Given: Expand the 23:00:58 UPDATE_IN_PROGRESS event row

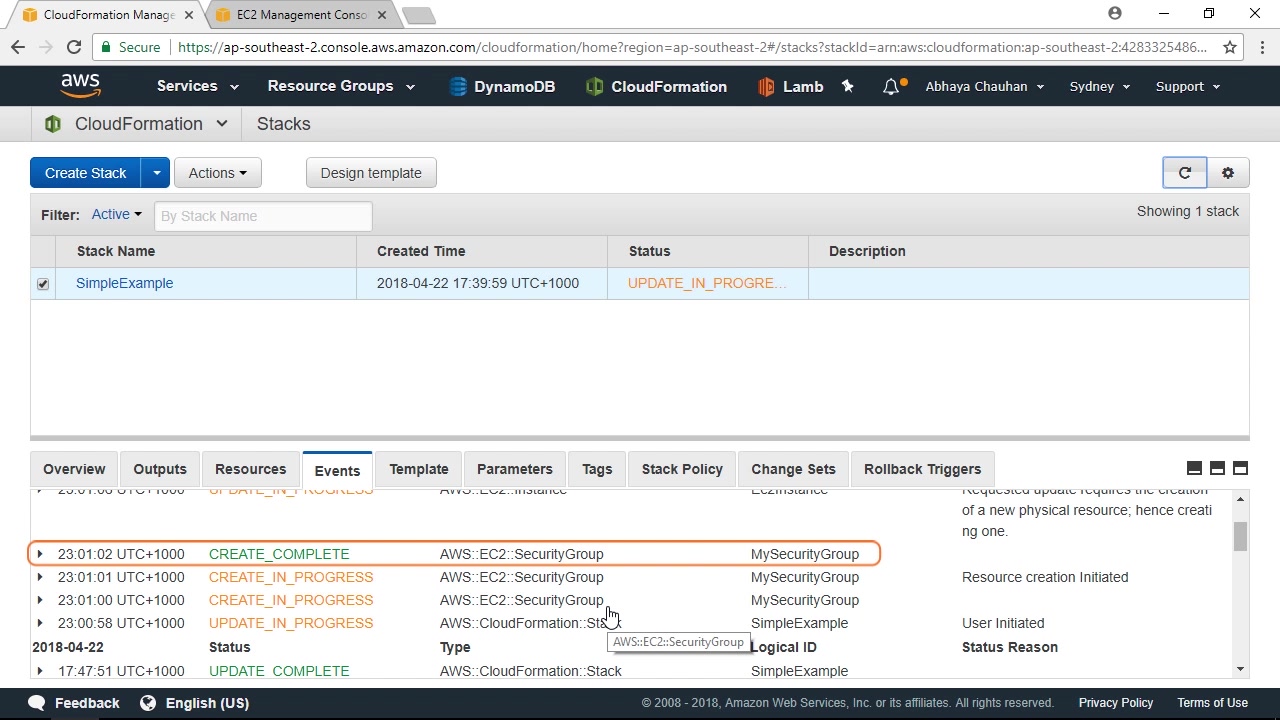Looking at the screenshot, I should click(x=40, y=622).
